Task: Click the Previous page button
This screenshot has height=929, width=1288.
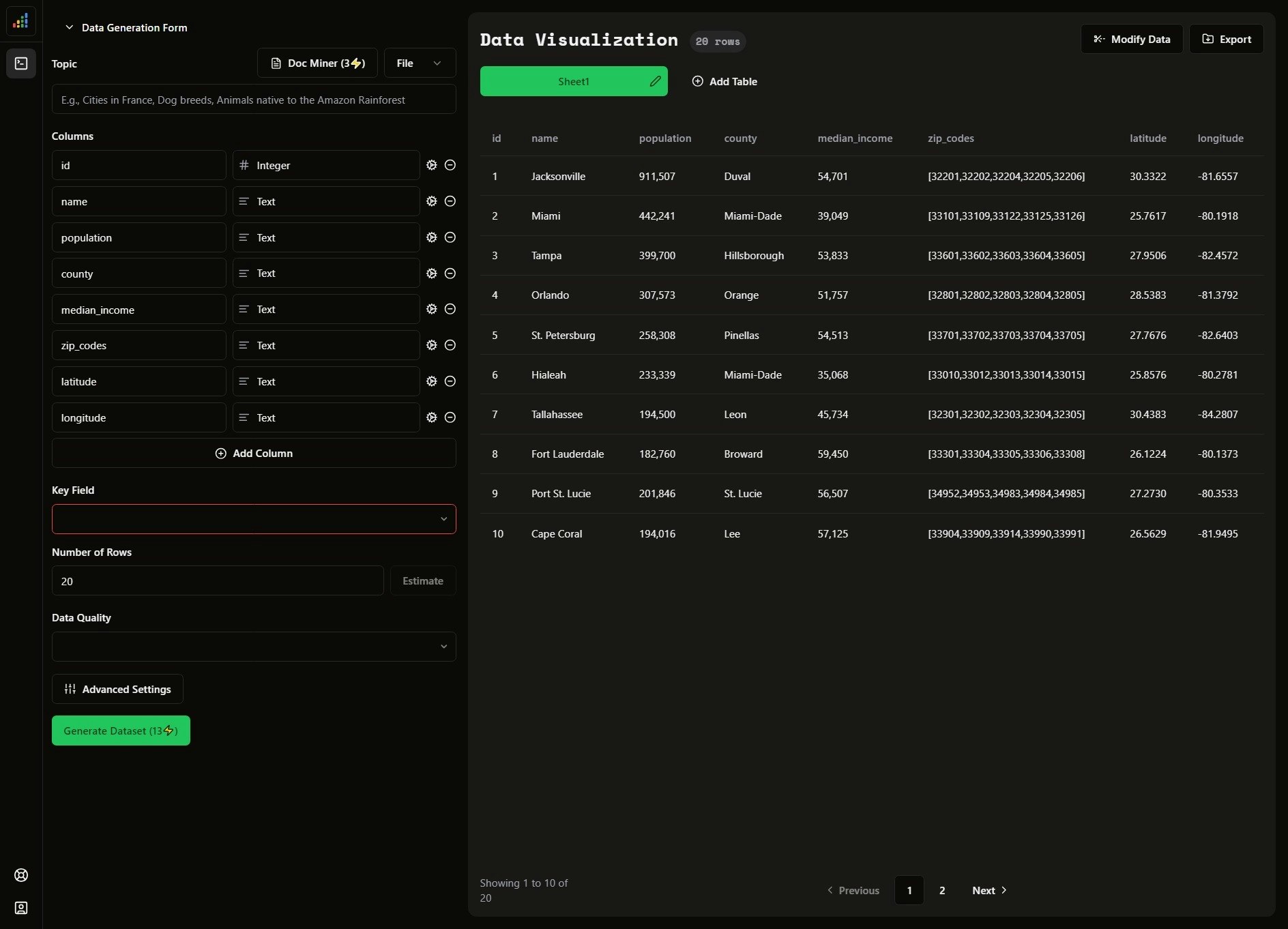Action: click(853, 890)
